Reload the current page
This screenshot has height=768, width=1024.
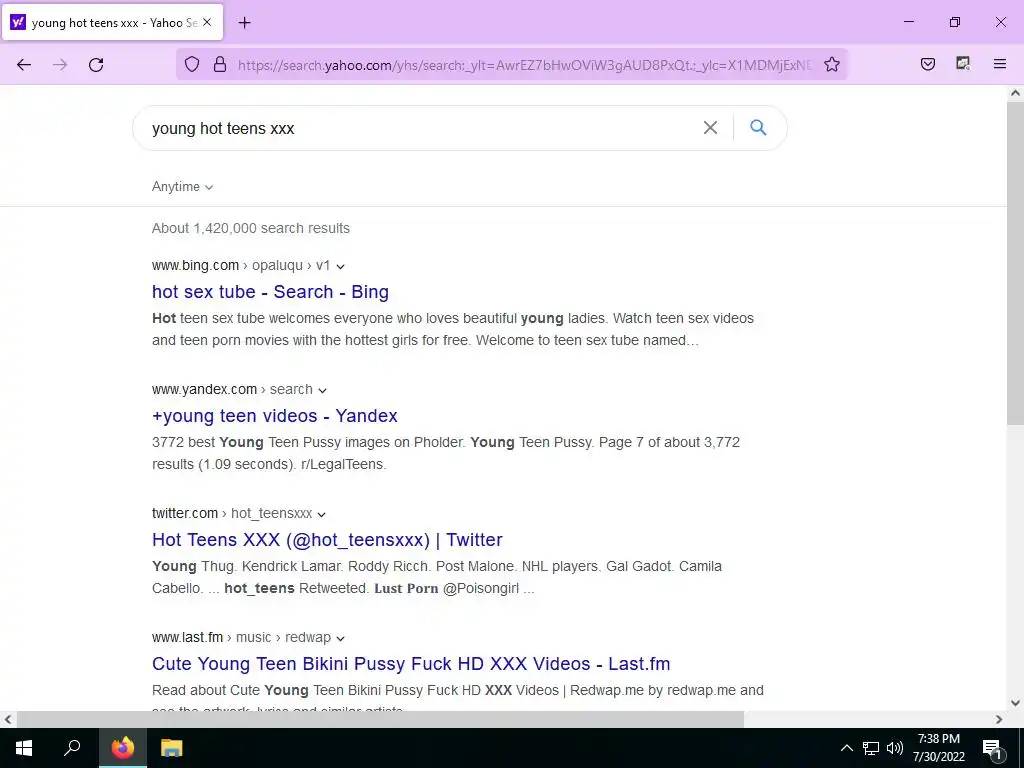[x=96, y=65]
